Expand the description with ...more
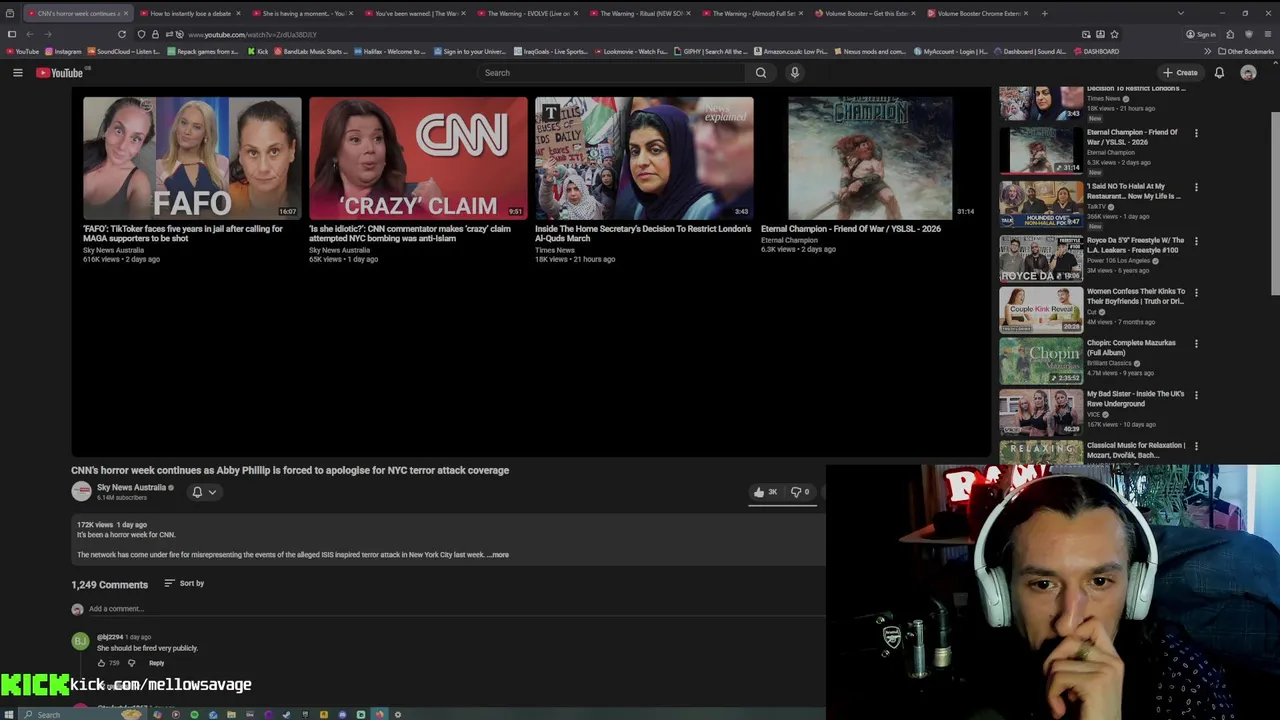The height and width of the screenshot is (720, 1280). (498, 555)
